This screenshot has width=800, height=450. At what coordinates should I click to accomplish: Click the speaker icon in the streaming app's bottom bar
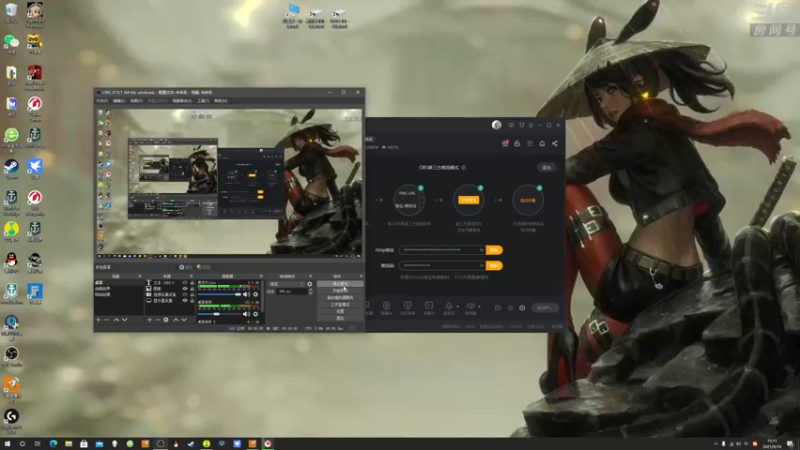coord(470,306)
